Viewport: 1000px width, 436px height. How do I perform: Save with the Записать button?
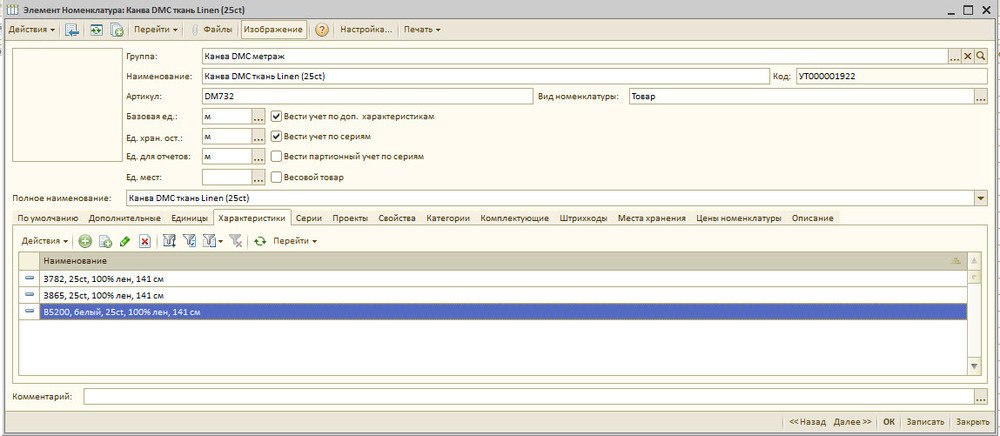[925, 422]
